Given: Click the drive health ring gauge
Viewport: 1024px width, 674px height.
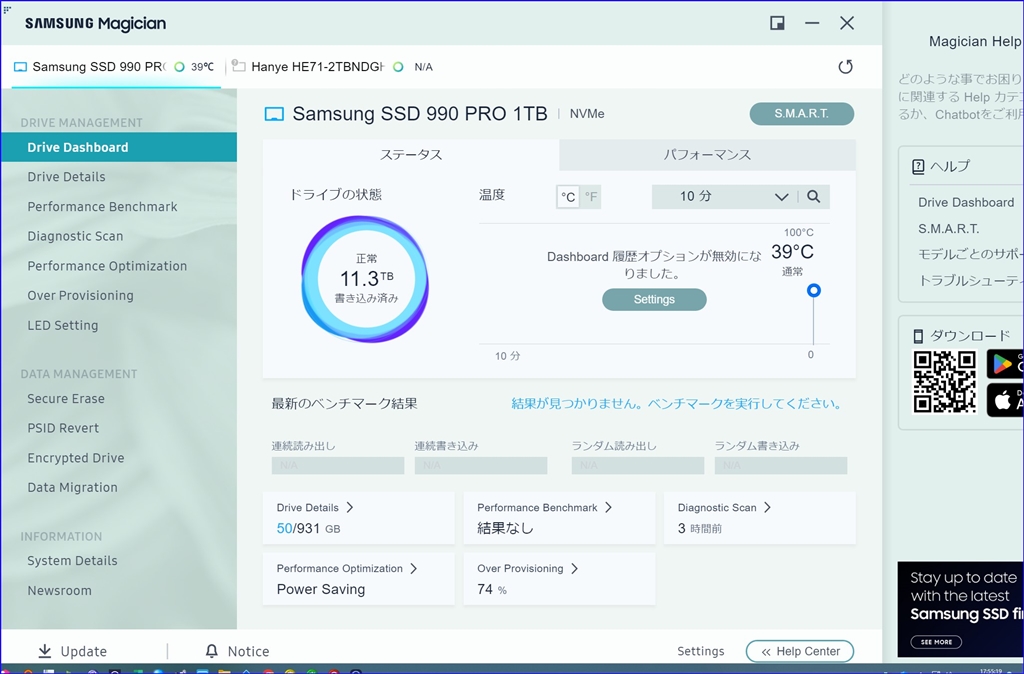Looking at the screenshot, I should 365,280.
